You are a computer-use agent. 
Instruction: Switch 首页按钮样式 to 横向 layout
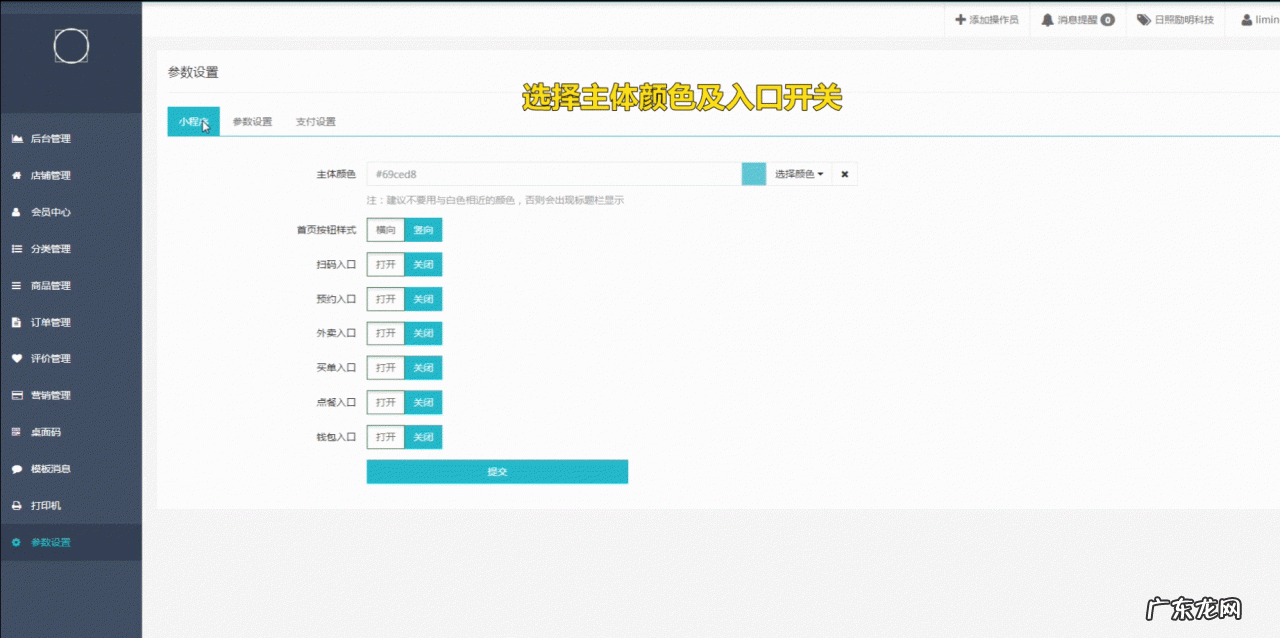click(x=385, y=230)
